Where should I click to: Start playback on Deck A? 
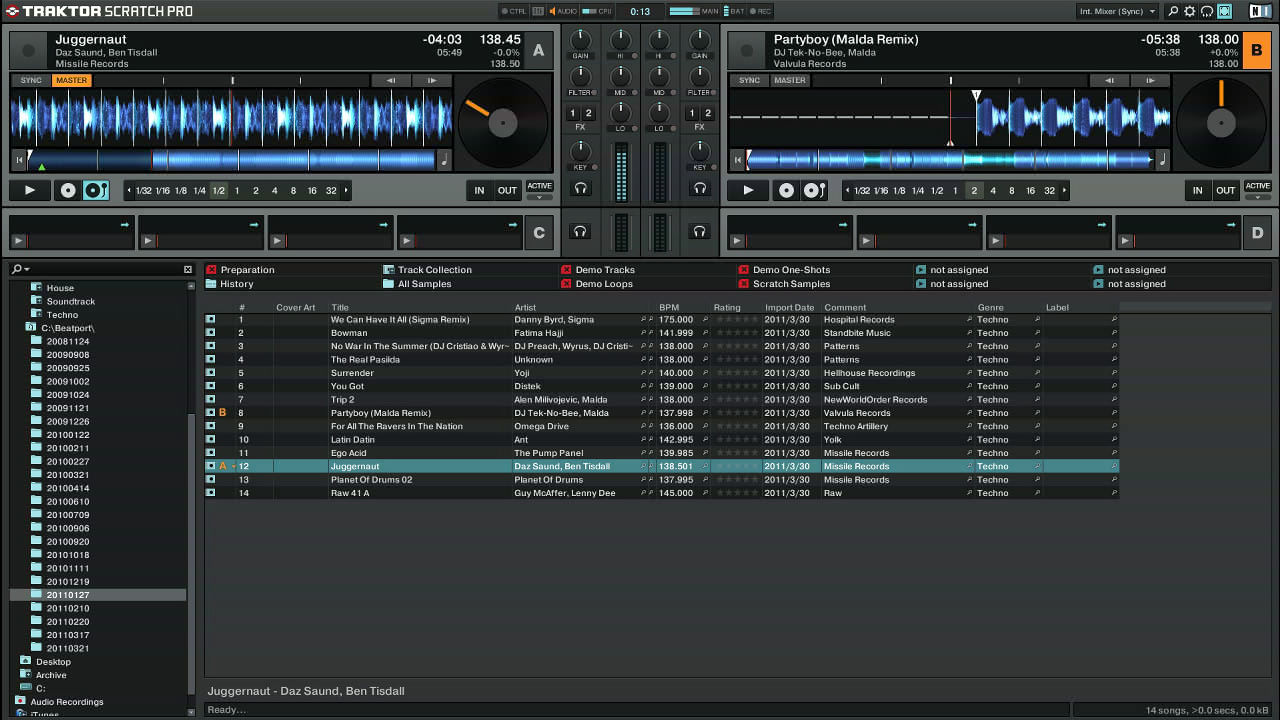pyautogui.click(x=30, y=190)
